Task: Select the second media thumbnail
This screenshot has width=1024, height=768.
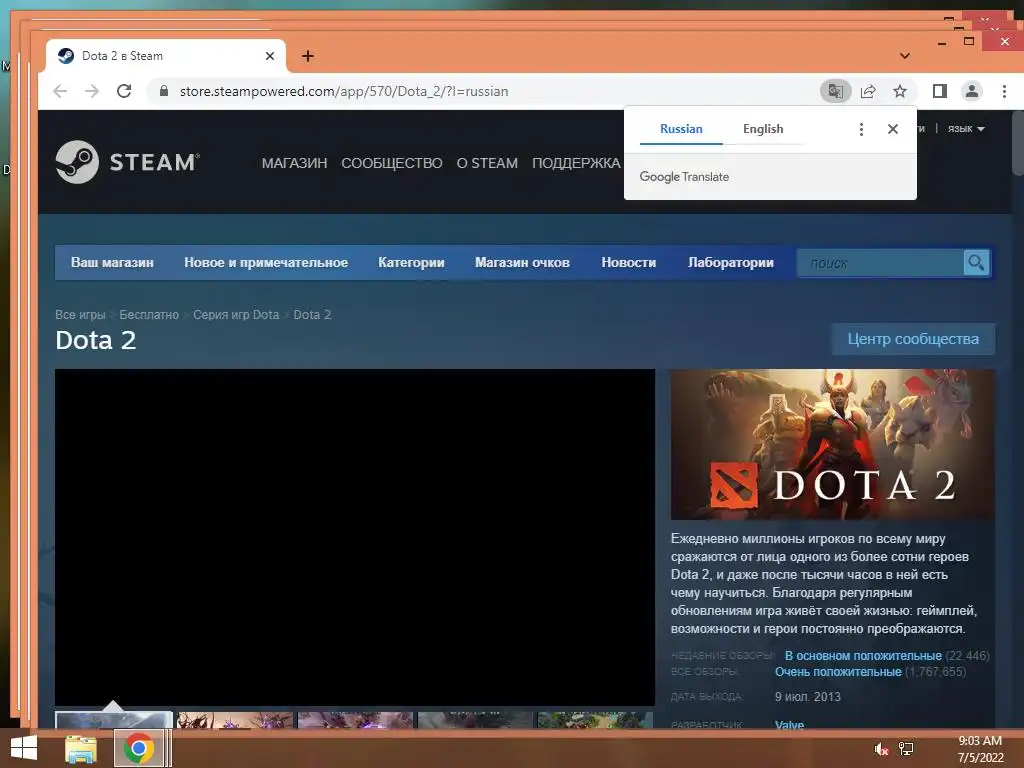Action: [x=234, y=720]
